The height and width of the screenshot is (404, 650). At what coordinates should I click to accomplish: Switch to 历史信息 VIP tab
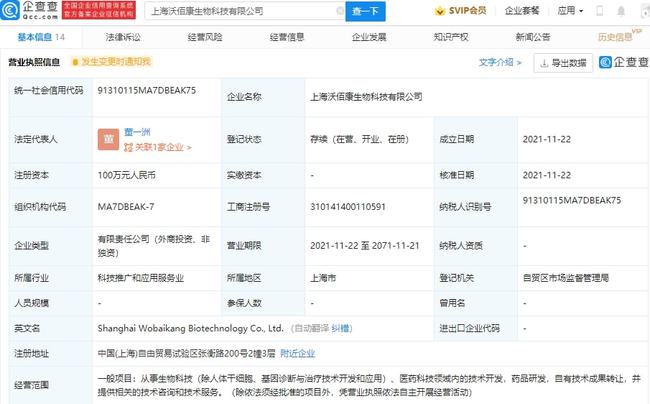coord(619,36)
